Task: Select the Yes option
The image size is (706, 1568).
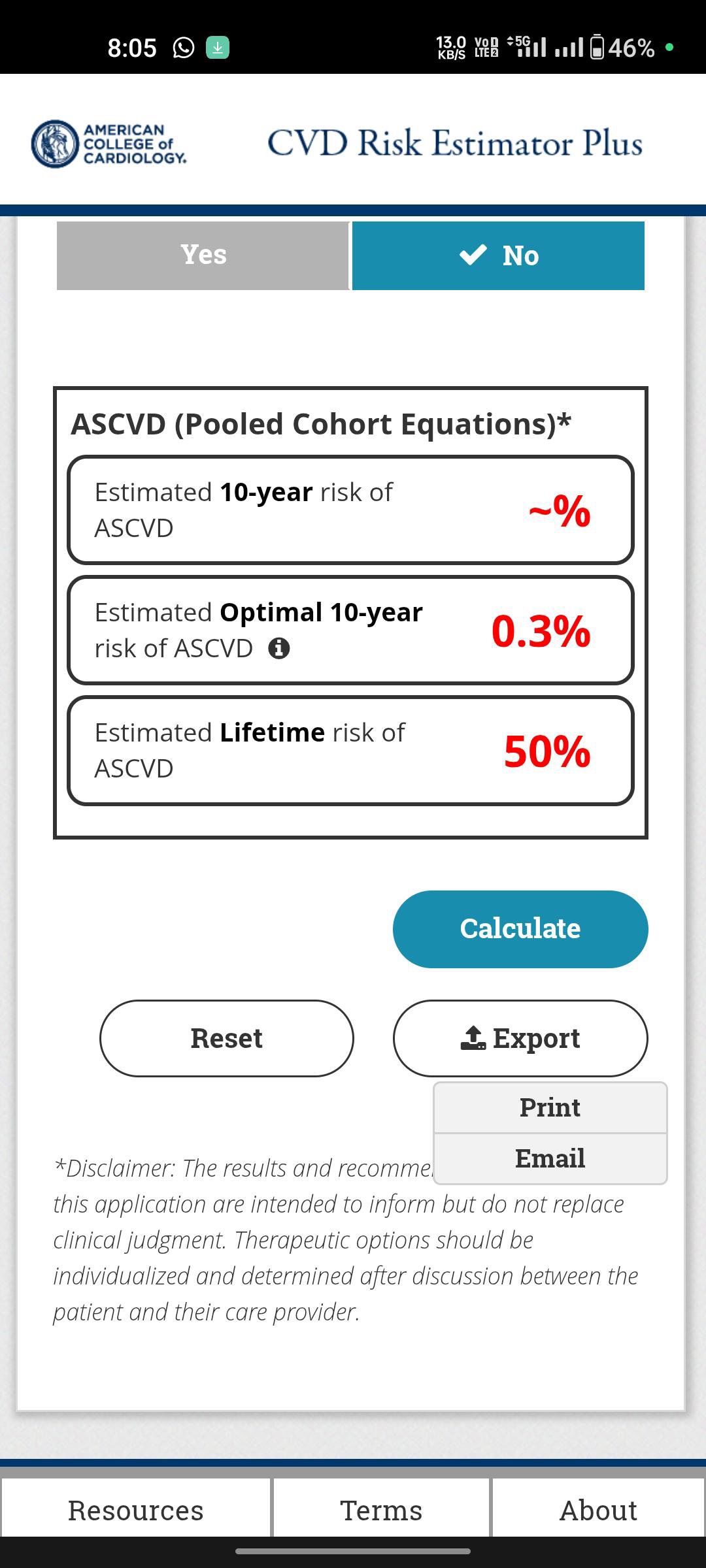Action: pos(203,255)
